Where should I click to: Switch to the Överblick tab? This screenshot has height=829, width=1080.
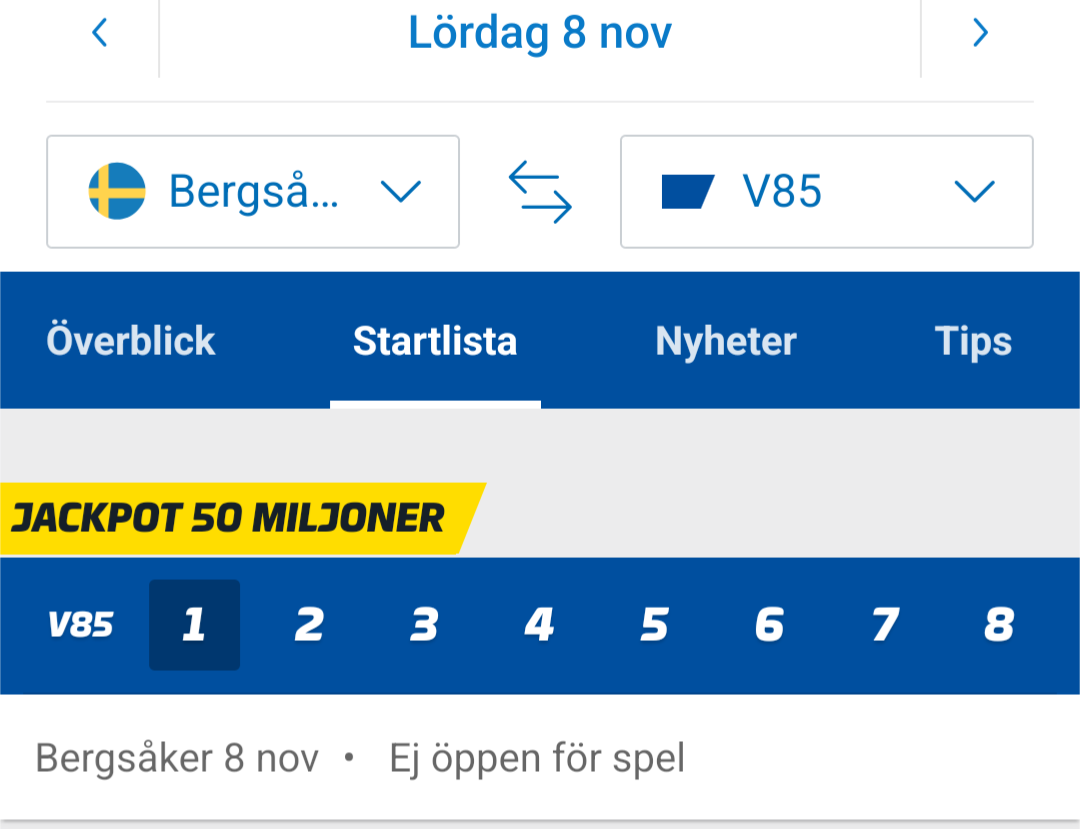(131, 342)
